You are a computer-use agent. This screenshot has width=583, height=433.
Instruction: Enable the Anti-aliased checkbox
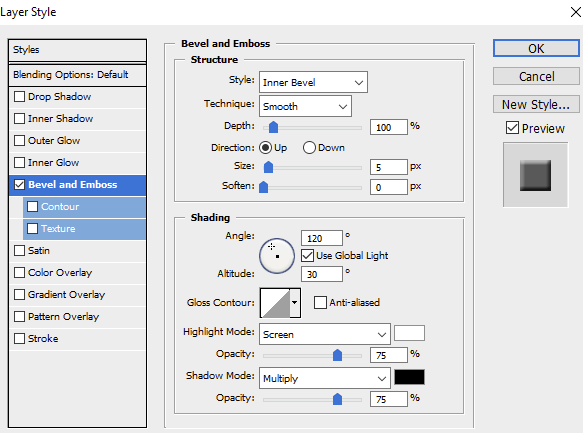pyautogui.click(x=320, y=303)
